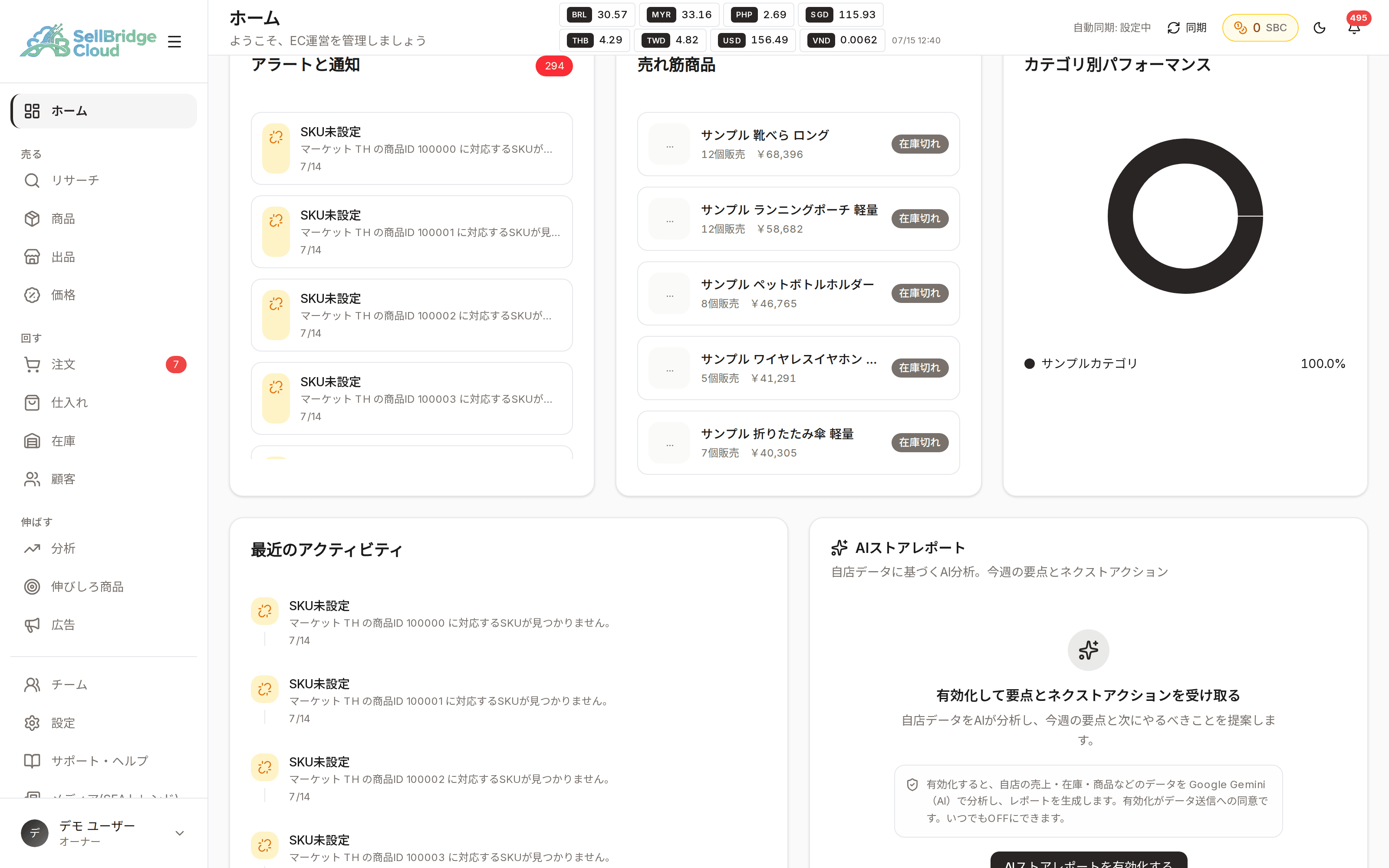This screenshot has width=1389, height=868.
Task: Click activity icon for 商品ID 100000
Action: (x=265, y=611)
